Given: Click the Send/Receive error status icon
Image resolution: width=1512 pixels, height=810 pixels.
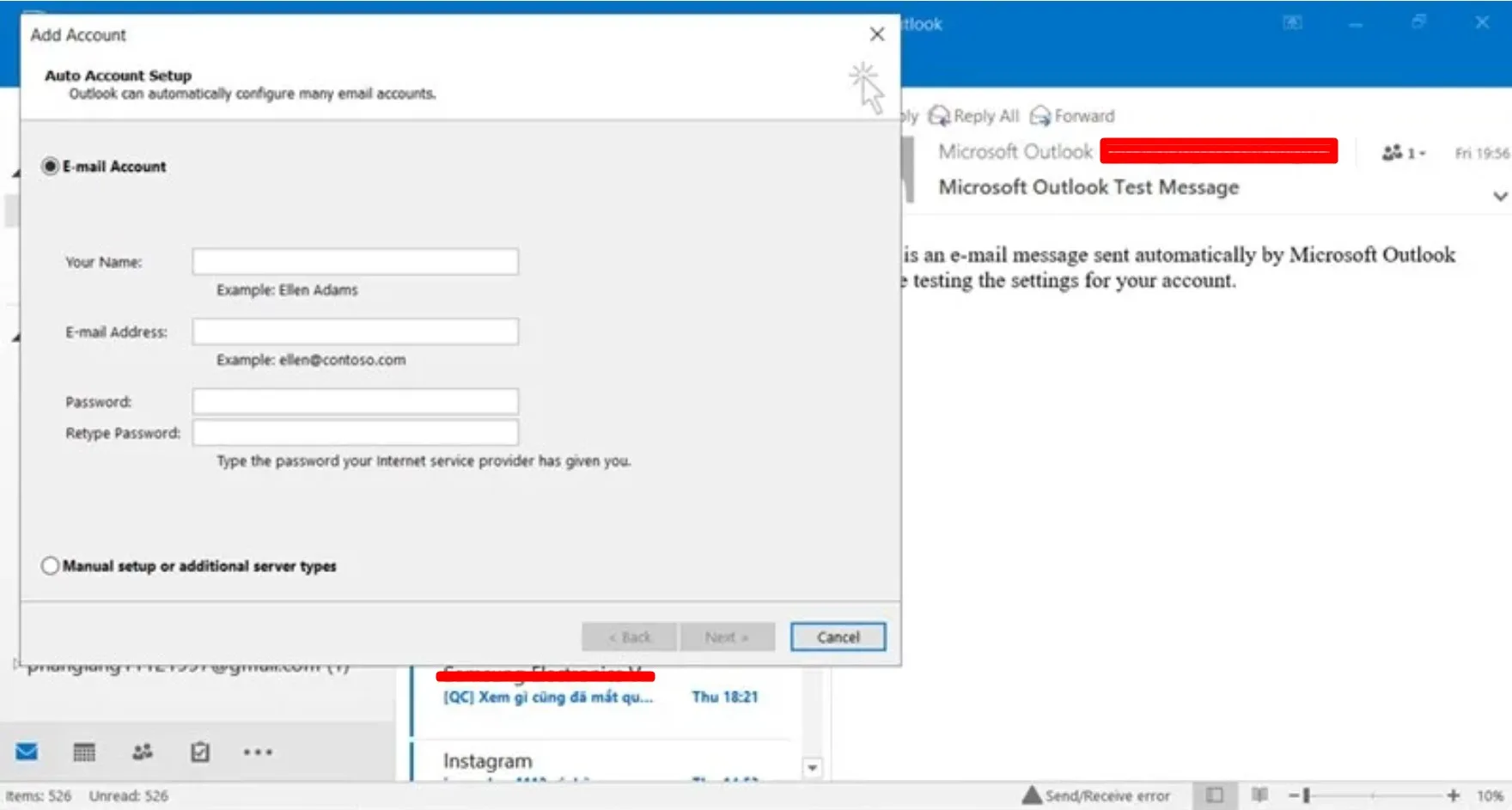Looking at the screenshot, I should click(1032, 795).
